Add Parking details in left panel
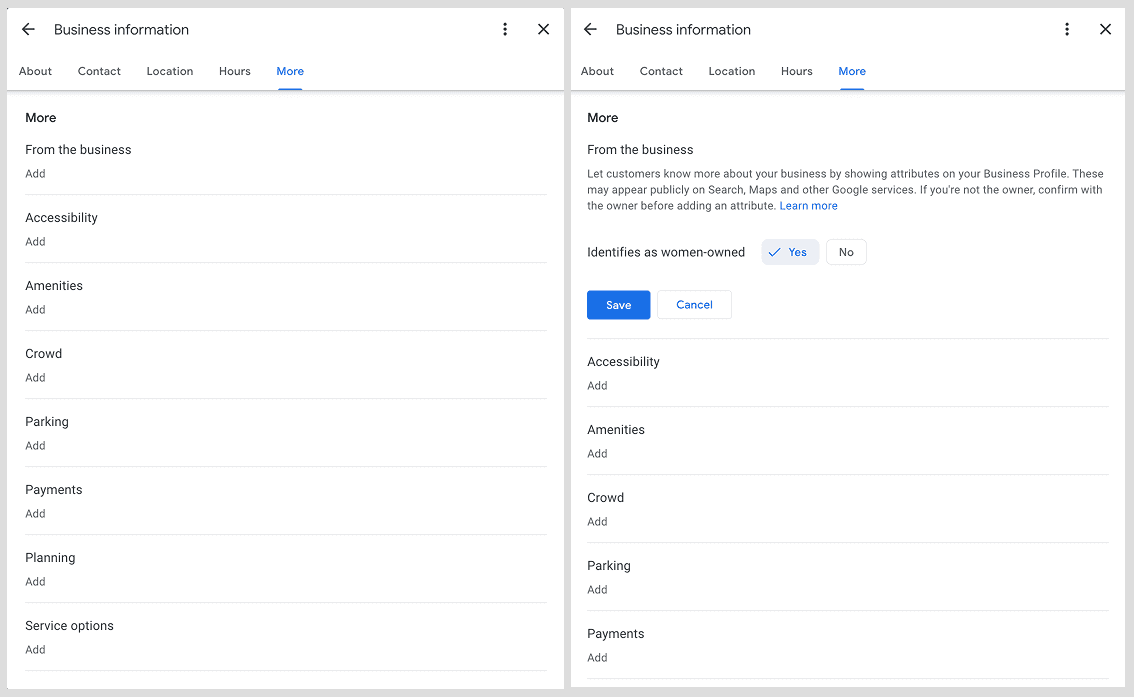1134x697 pixels. (36, 445)
